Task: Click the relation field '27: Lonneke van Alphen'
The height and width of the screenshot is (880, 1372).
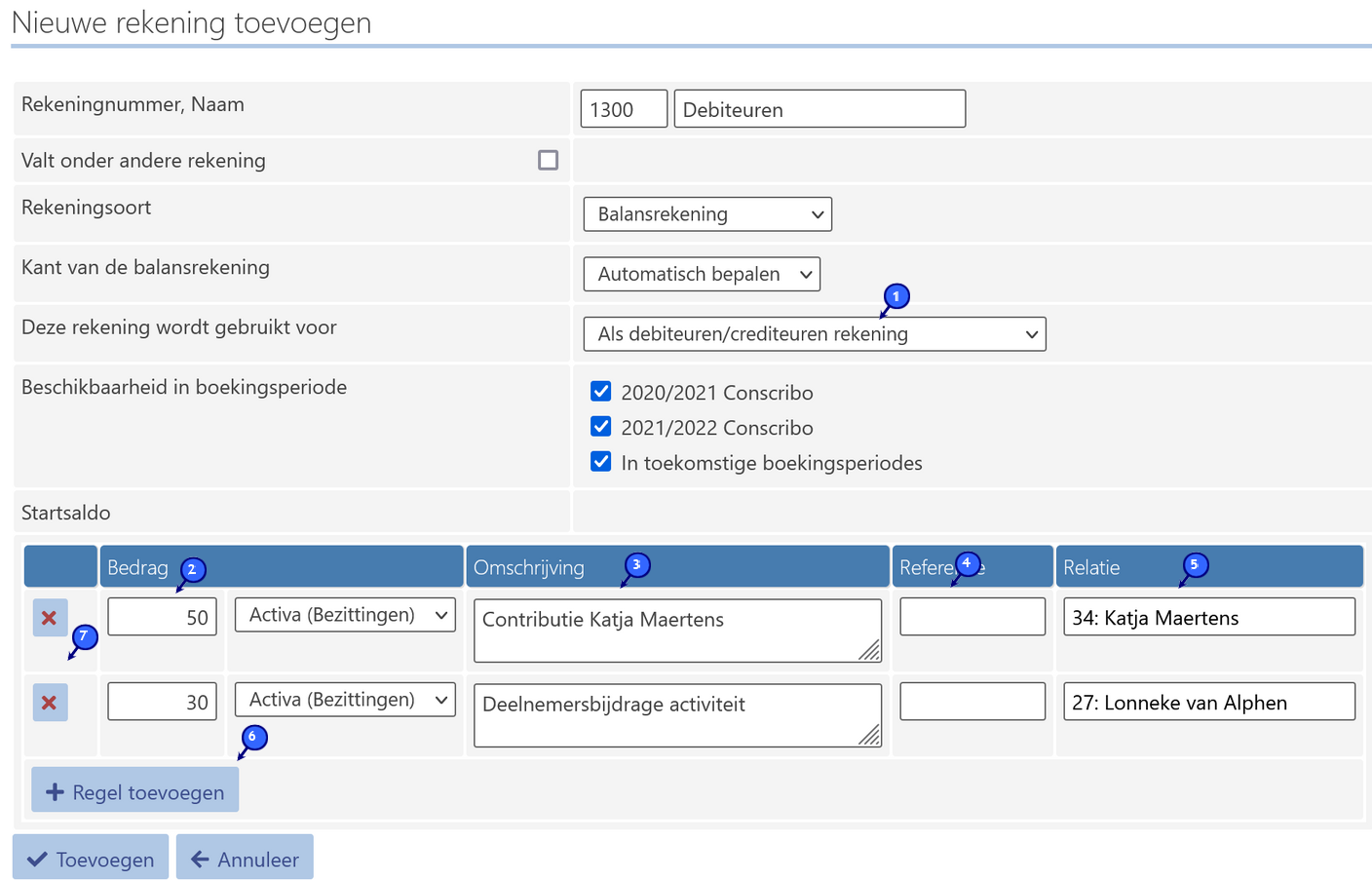Action: 1209,702
